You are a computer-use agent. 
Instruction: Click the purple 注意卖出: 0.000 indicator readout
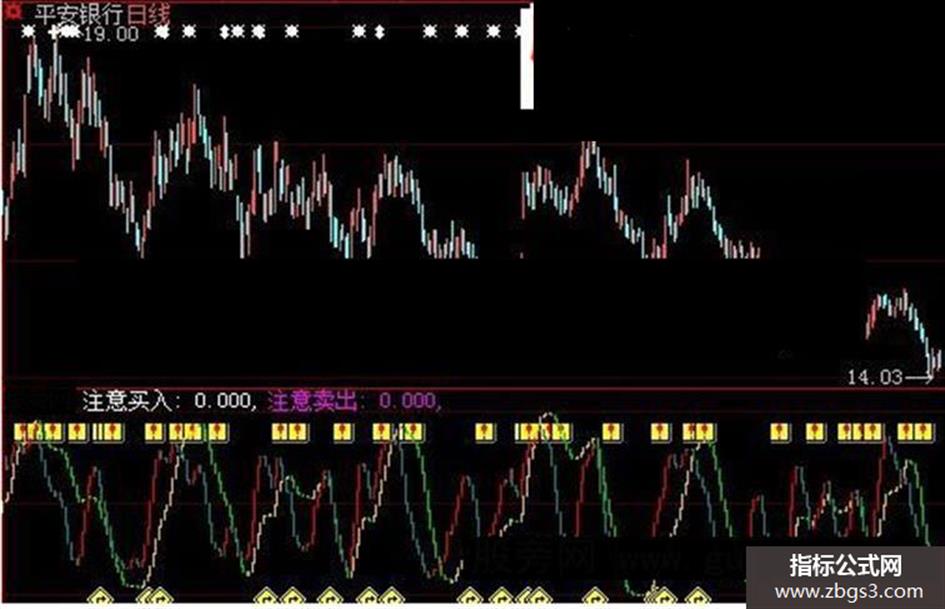(354, 401)
